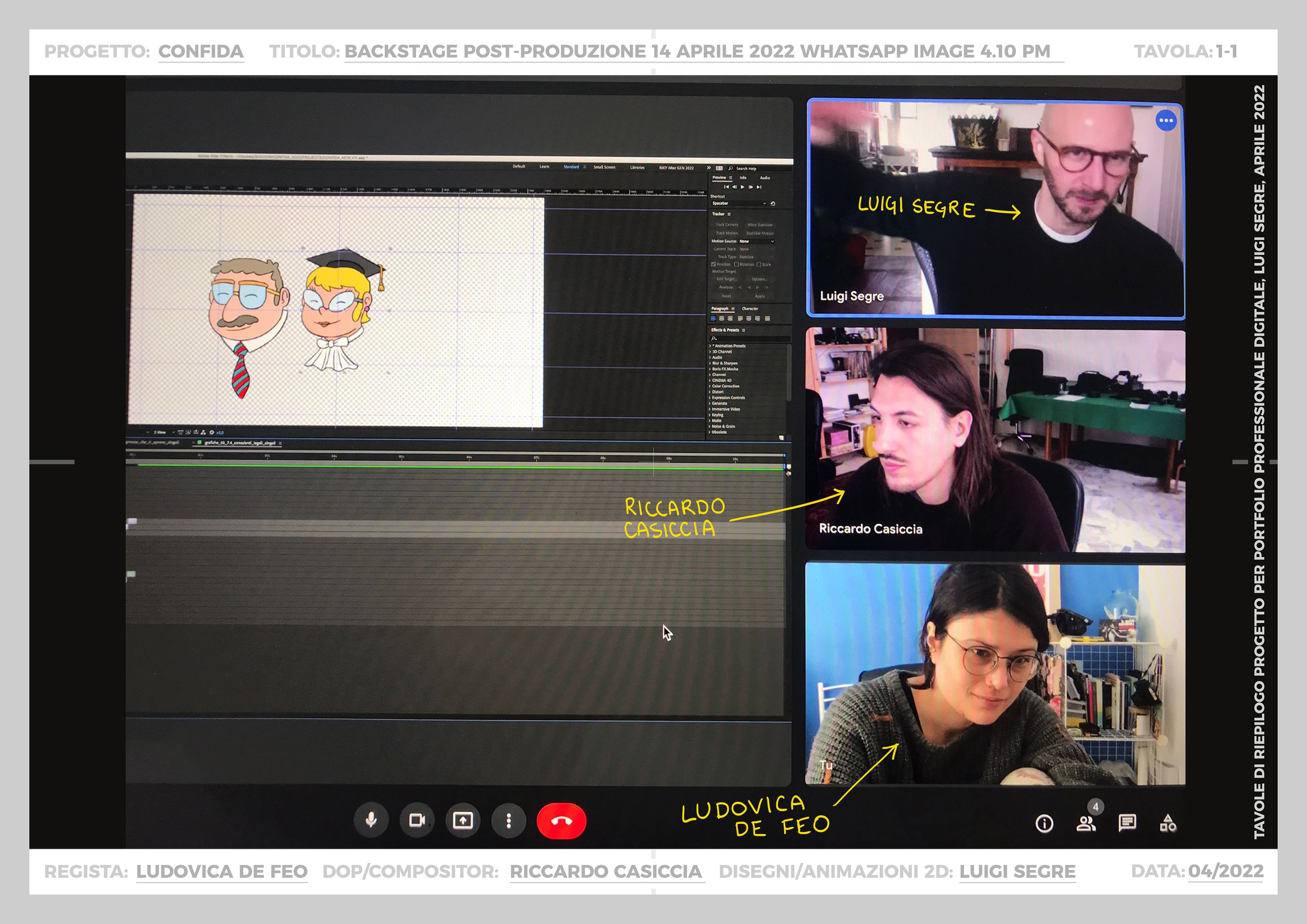Step forward one frame in Preview panel
The height and width of the screenshot is (924, 1307).
pos(751,187)
